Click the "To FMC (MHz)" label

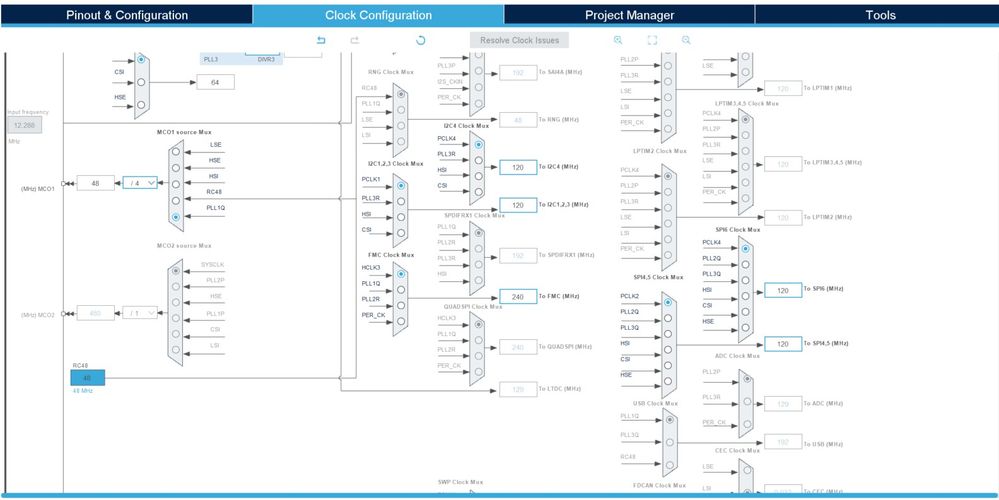coord(559,296)
